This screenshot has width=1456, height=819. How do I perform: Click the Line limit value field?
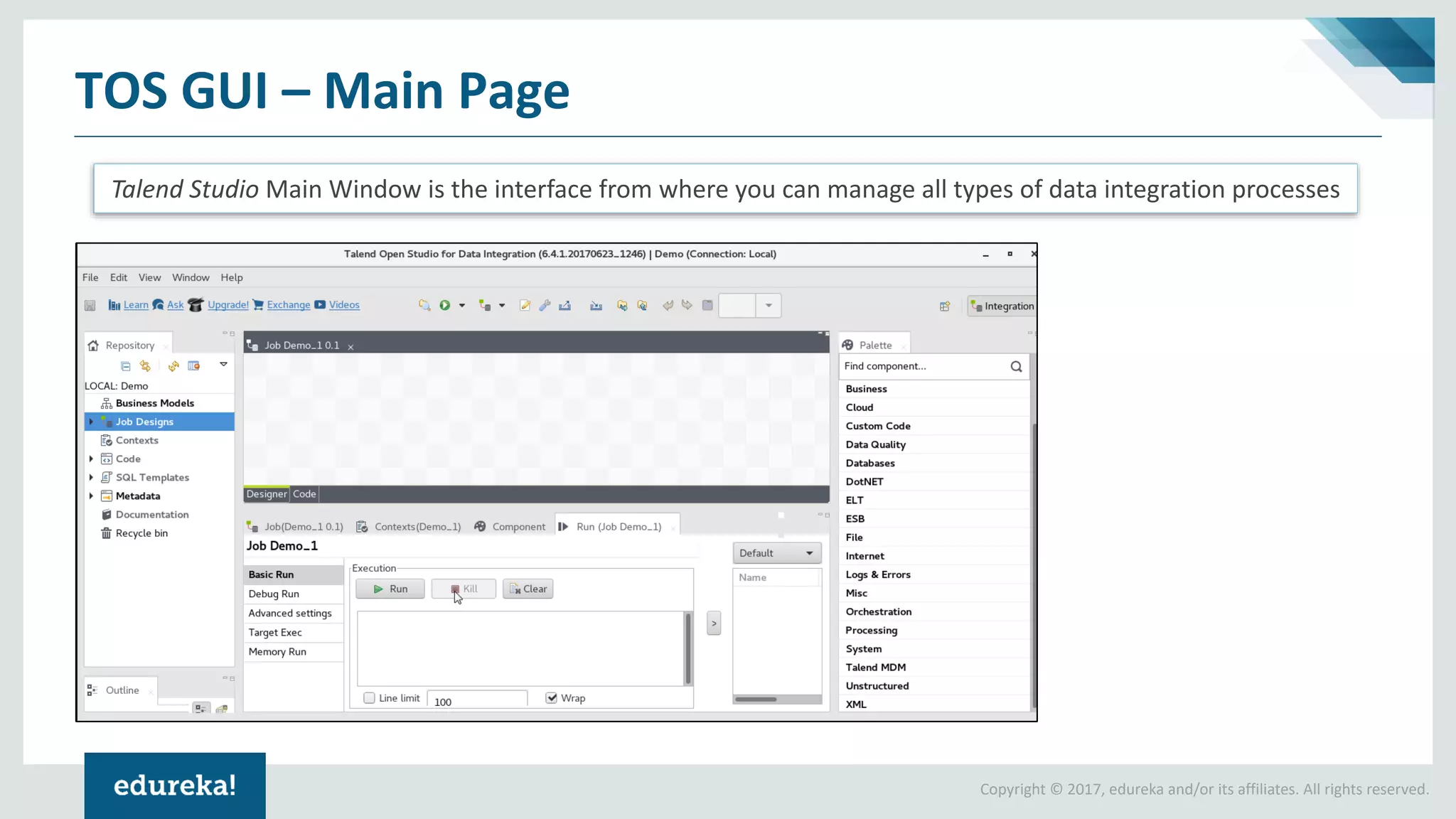click(x=477, y=700)
